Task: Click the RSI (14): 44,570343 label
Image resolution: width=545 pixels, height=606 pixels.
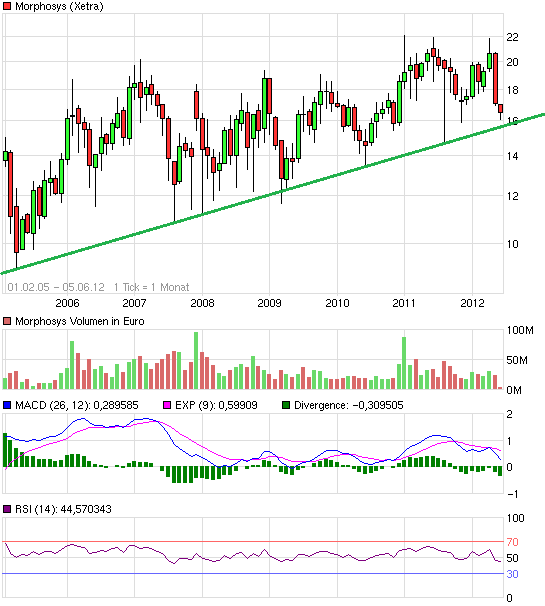Action: tap(63, 509)
